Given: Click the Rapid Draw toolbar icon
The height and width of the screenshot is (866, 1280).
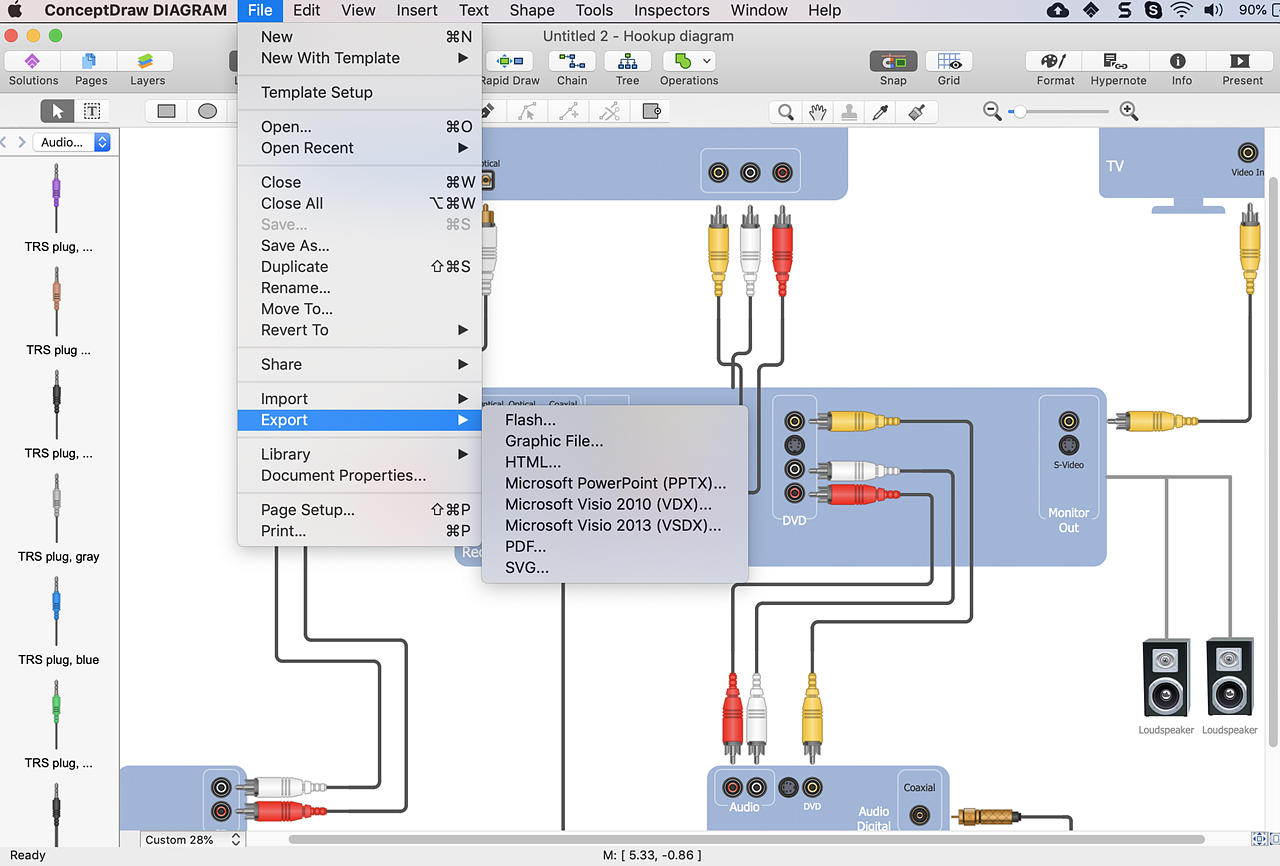Looking at the screenshot, I should [509, 62].
